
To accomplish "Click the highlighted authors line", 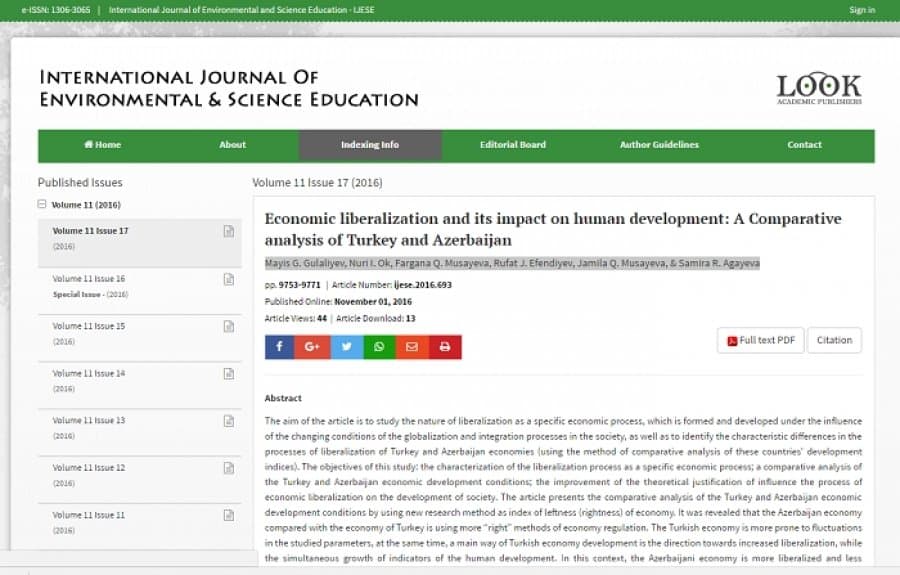I will click(x=512, y=263).
